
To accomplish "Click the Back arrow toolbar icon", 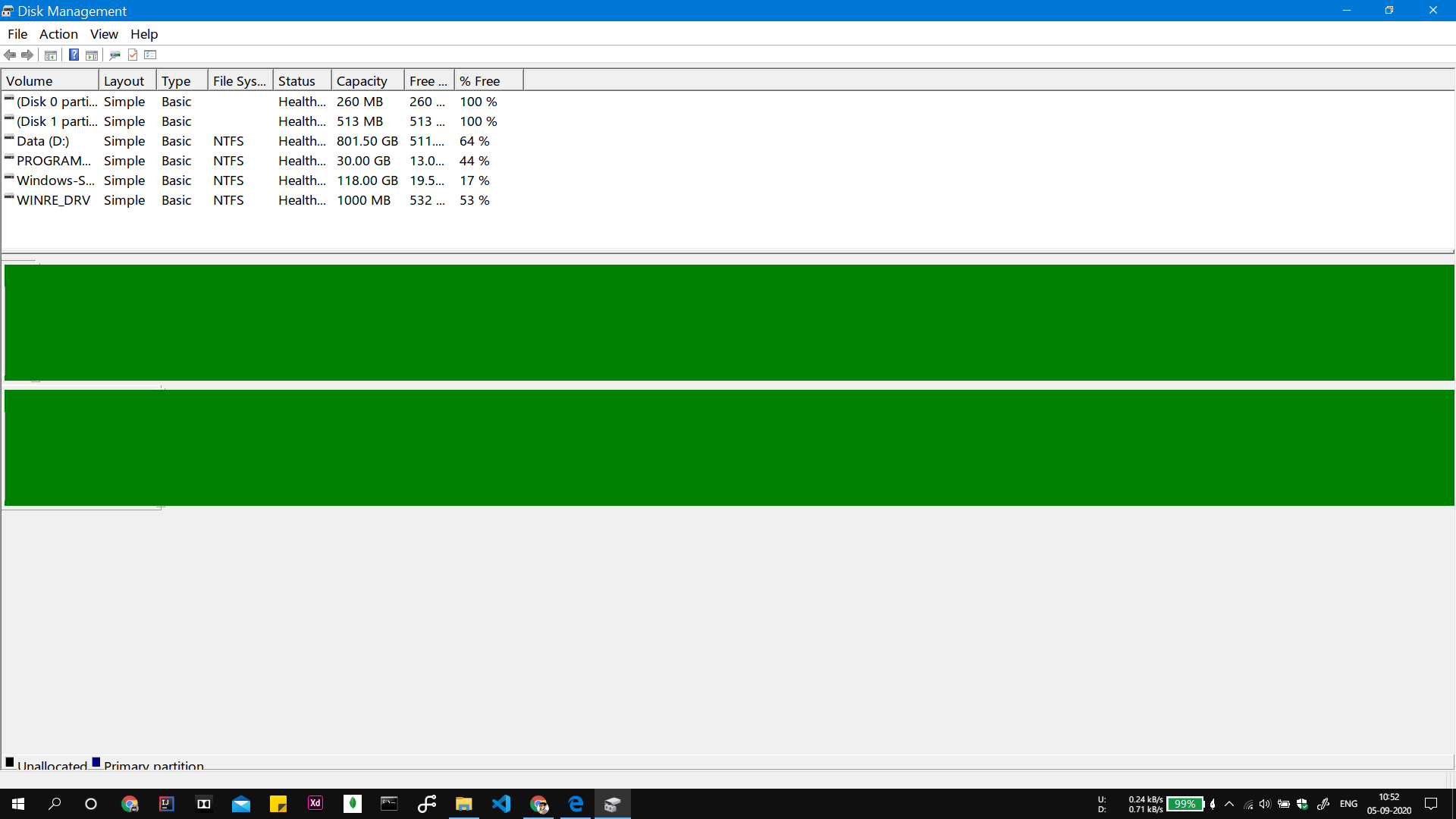I will (10, 55).
